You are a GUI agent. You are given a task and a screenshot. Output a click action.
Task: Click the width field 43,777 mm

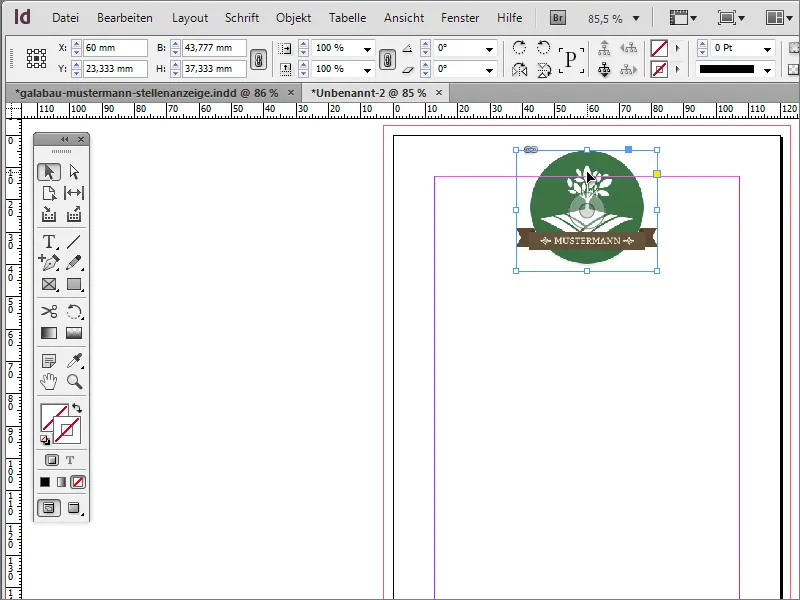(214, 47)
